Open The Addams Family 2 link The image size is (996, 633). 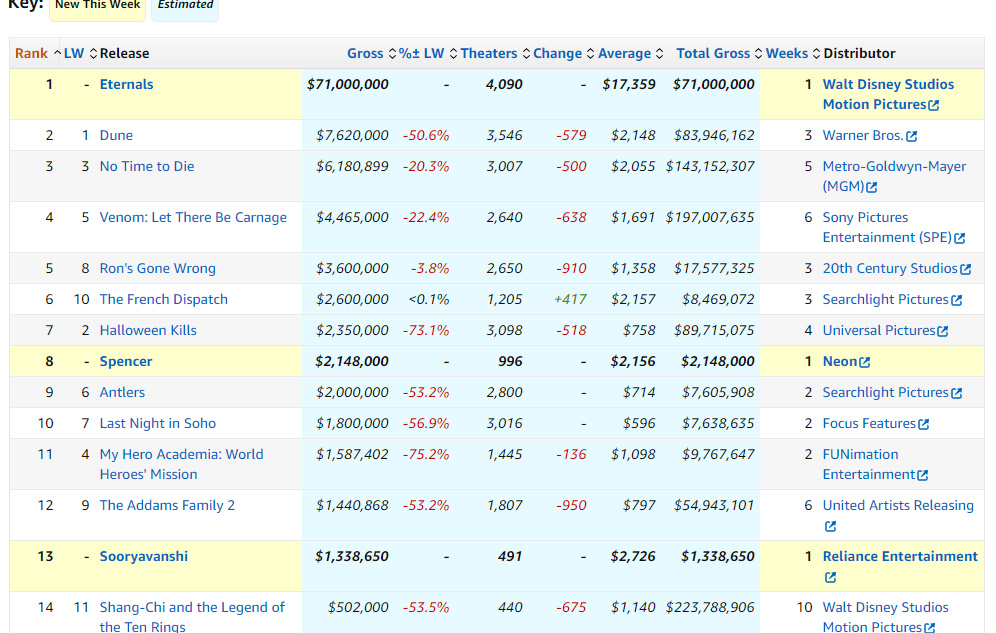(167, 505)
